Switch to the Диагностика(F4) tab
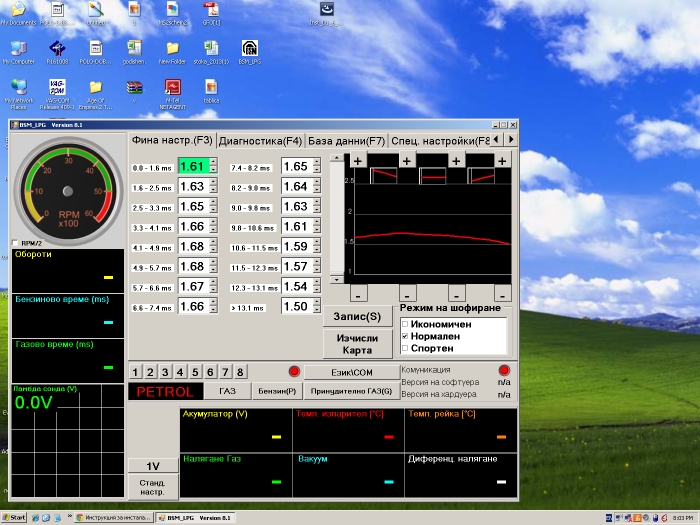 (x=260, y=141)
